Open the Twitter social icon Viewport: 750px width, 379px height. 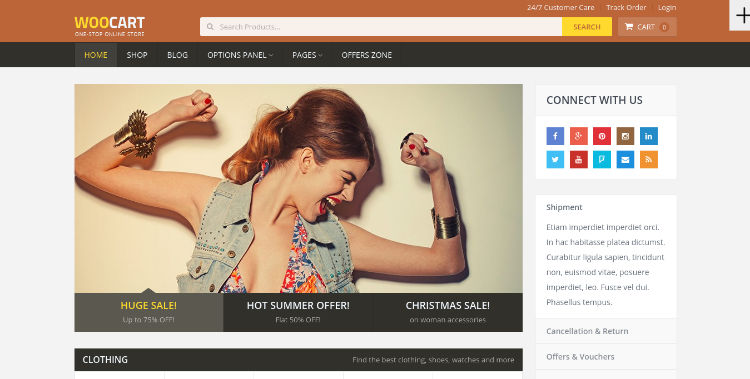pyautogui.click(x=555, y=159)
